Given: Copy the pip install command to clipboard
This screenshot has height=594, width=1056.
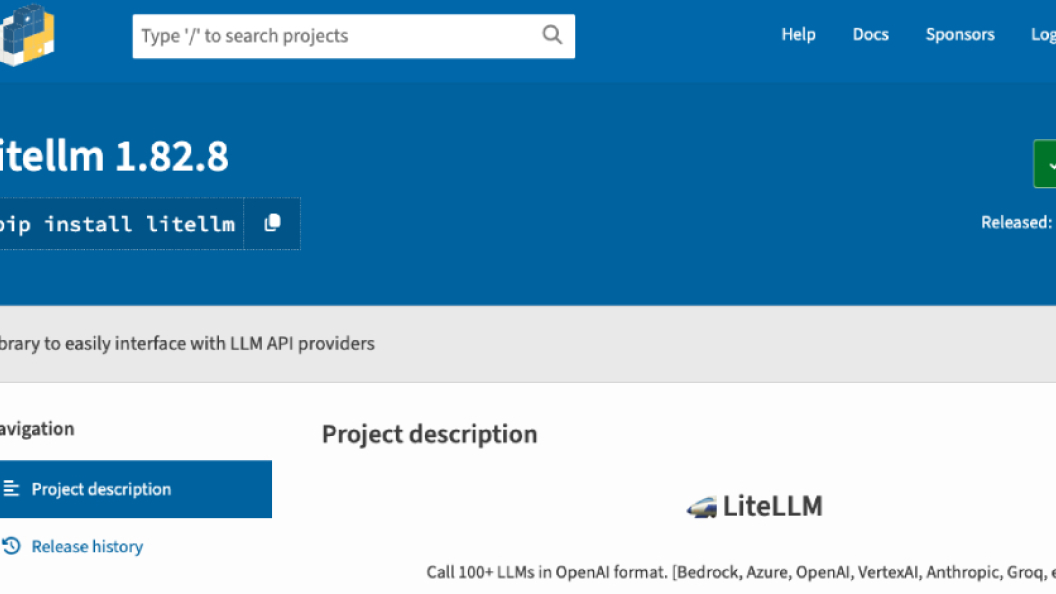Looking at the screenshot, I should click(272, 223).
